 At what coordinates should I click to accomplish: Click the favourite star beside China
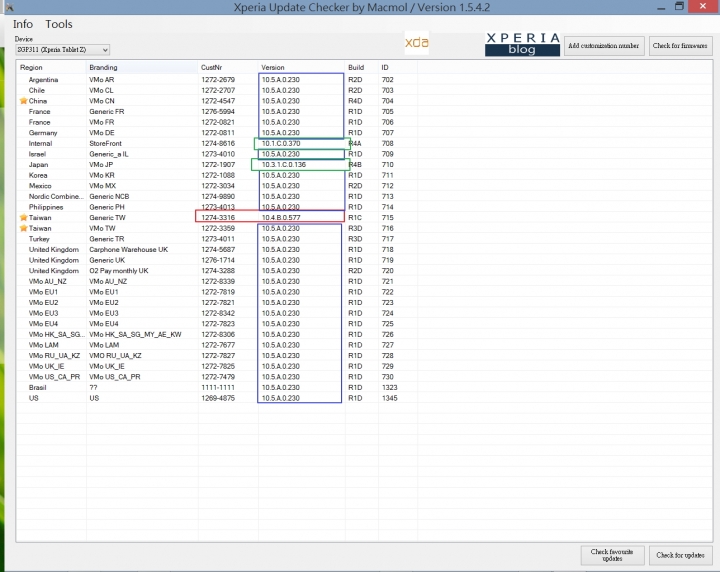(23, 101)
